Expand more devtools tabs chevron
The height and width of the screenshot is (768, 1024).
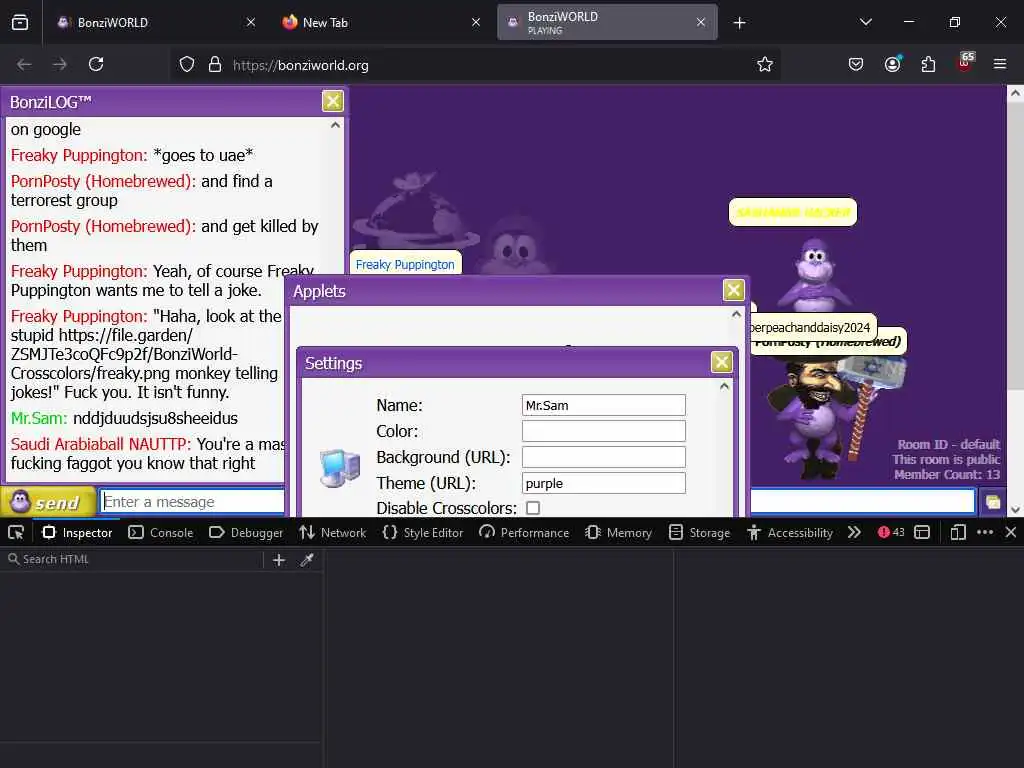point(854,532)
